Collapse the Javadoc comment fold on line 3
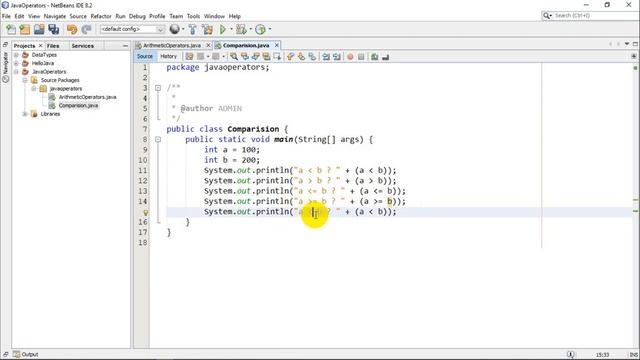This screenshot has height=360, width=640. click(158, 88)
